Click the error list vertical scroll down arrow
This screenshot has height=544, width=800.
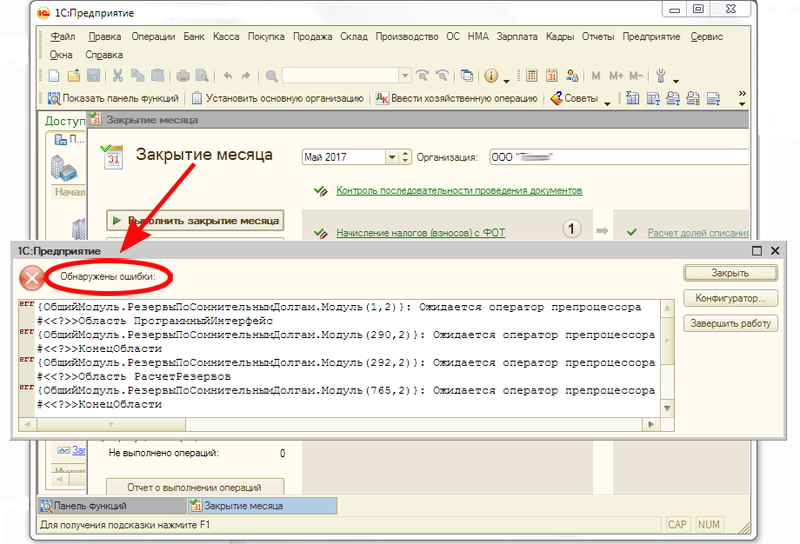point(667,408)
